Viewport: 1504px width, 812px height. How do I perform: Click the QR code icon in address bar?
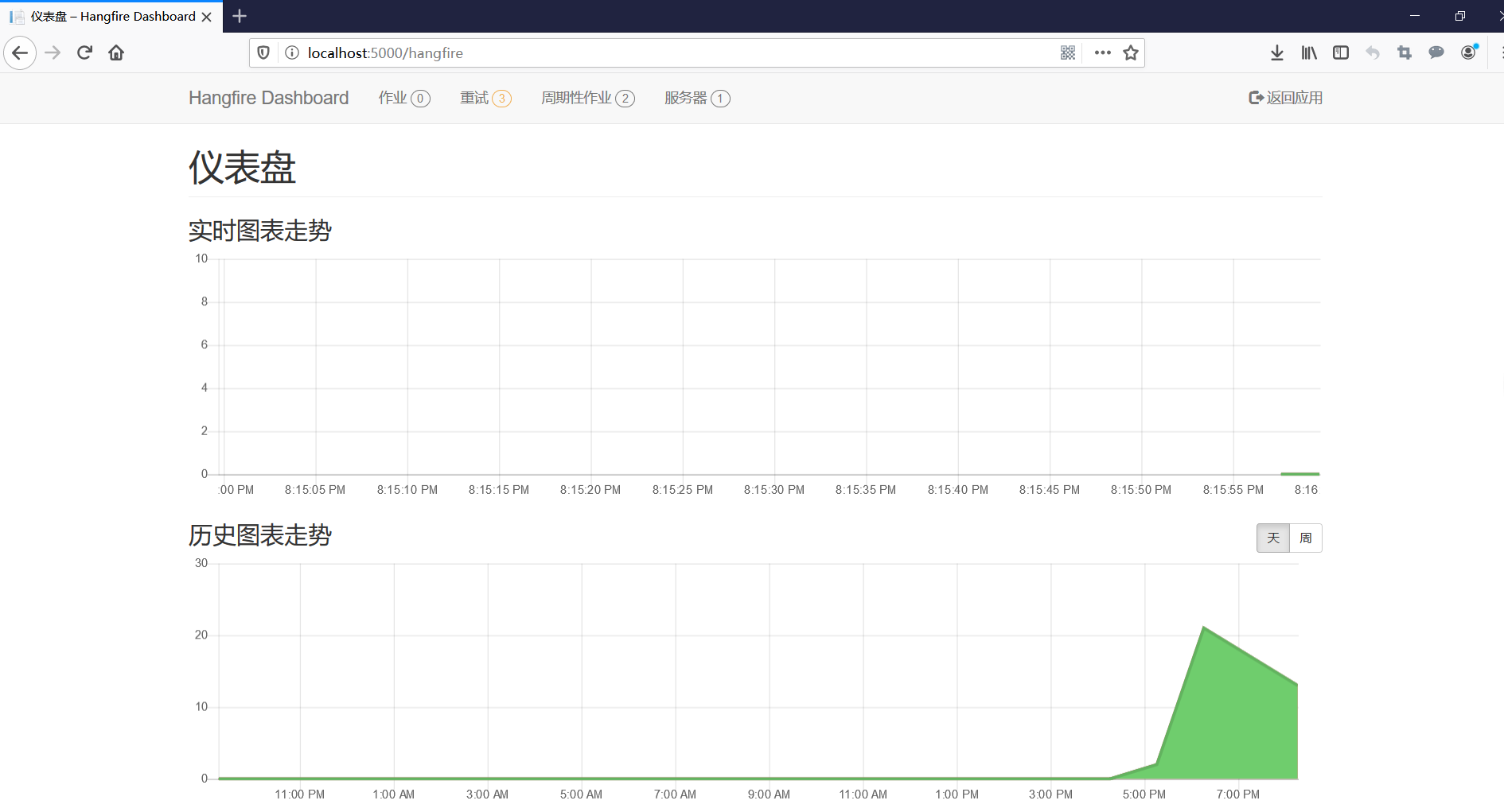coord(1068,53)
